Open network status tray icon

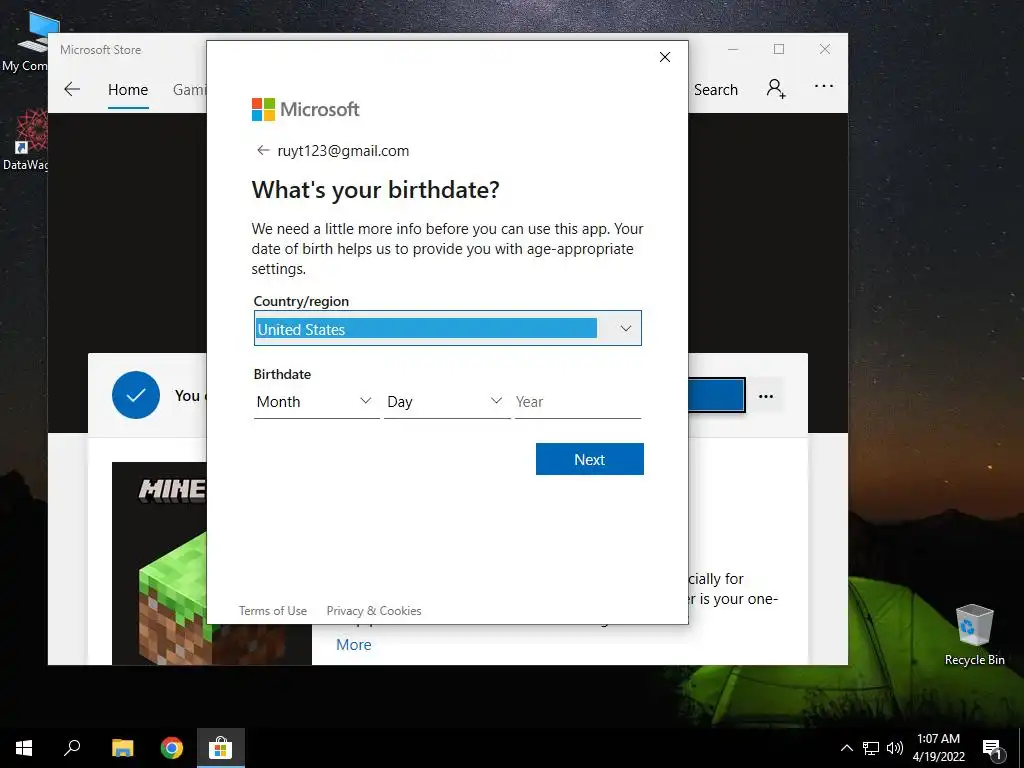(x=871, y=748)
